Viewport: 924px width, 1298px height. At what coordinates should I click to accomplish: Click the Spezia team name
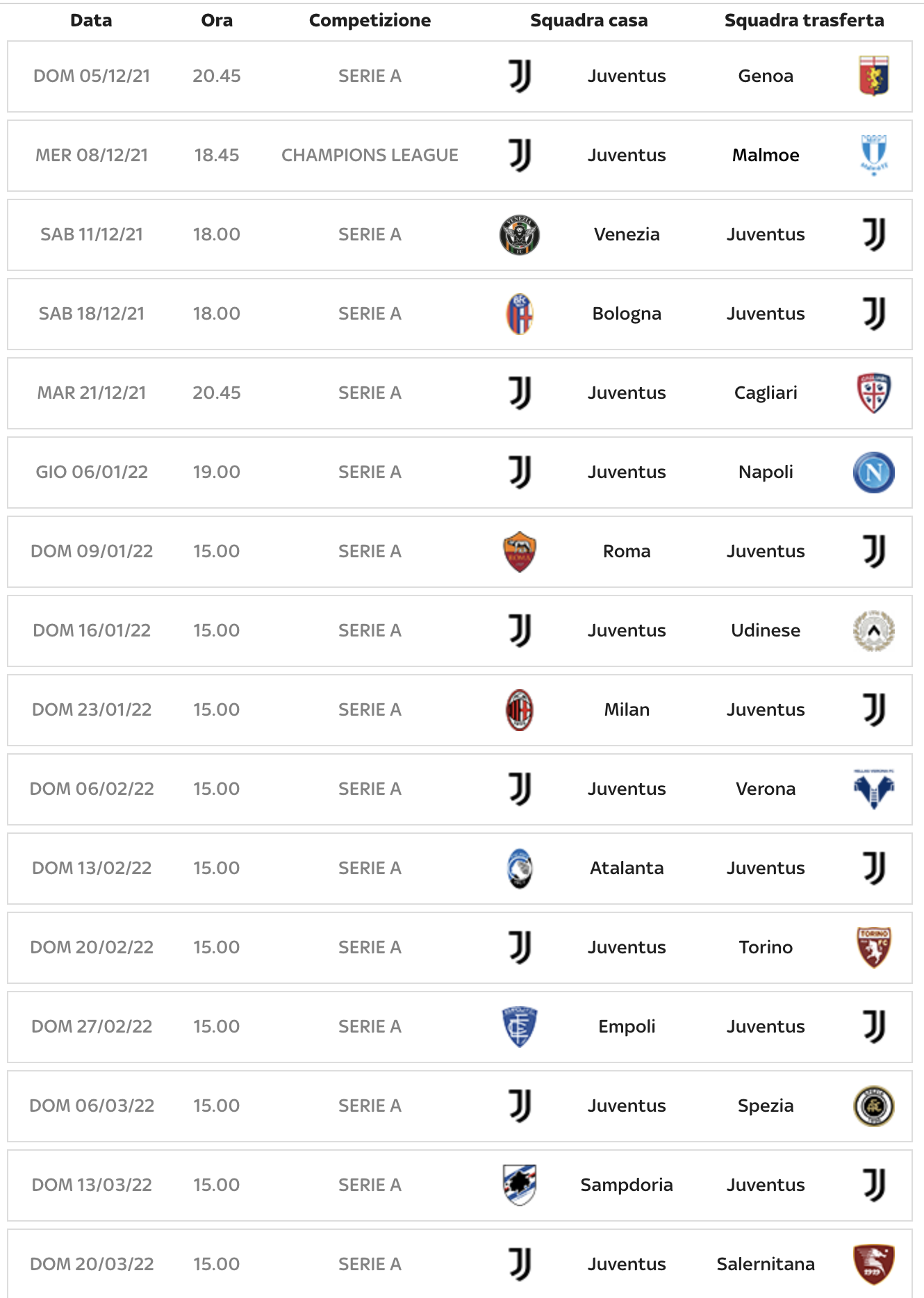point(766,1106)
